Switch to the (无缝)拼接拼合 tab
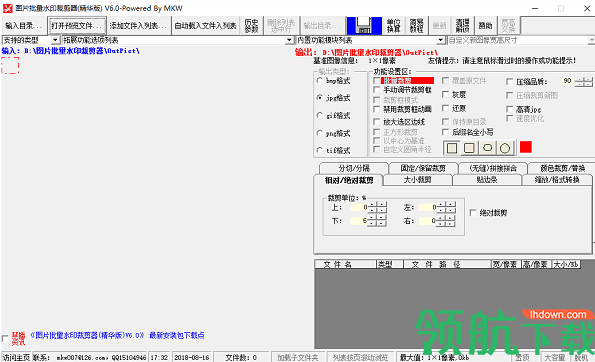 [x=493, y=168]
